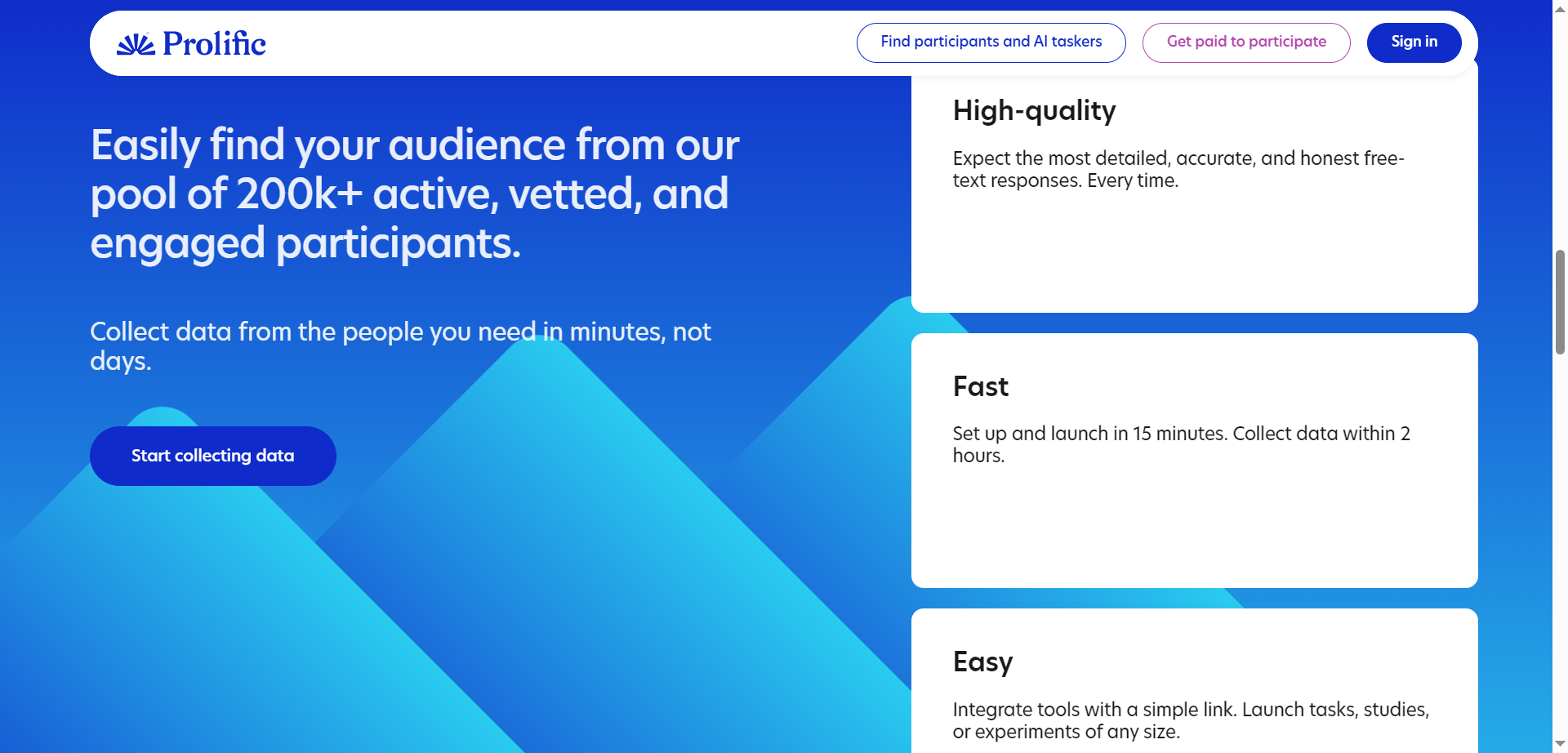Click the Prolific flower logo icon
This screenshot has height=753, width=1568.
pyautogui.click(x=136, y=43)
